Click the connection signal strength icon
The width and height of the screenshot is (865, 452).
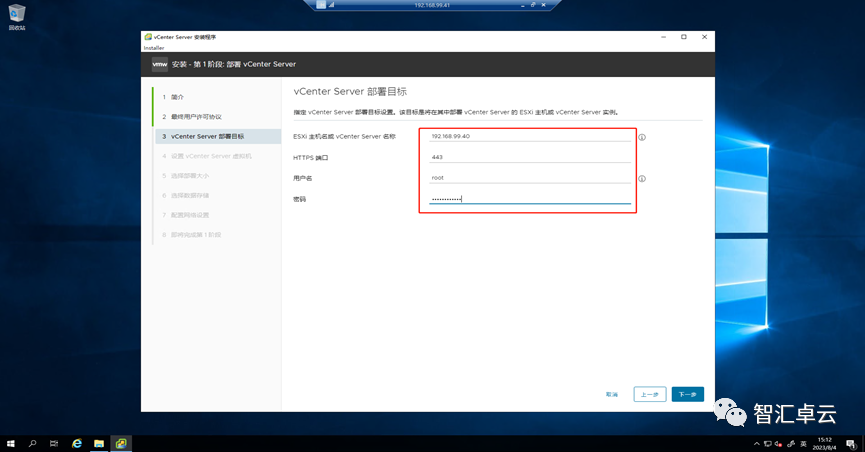[332, 5]
